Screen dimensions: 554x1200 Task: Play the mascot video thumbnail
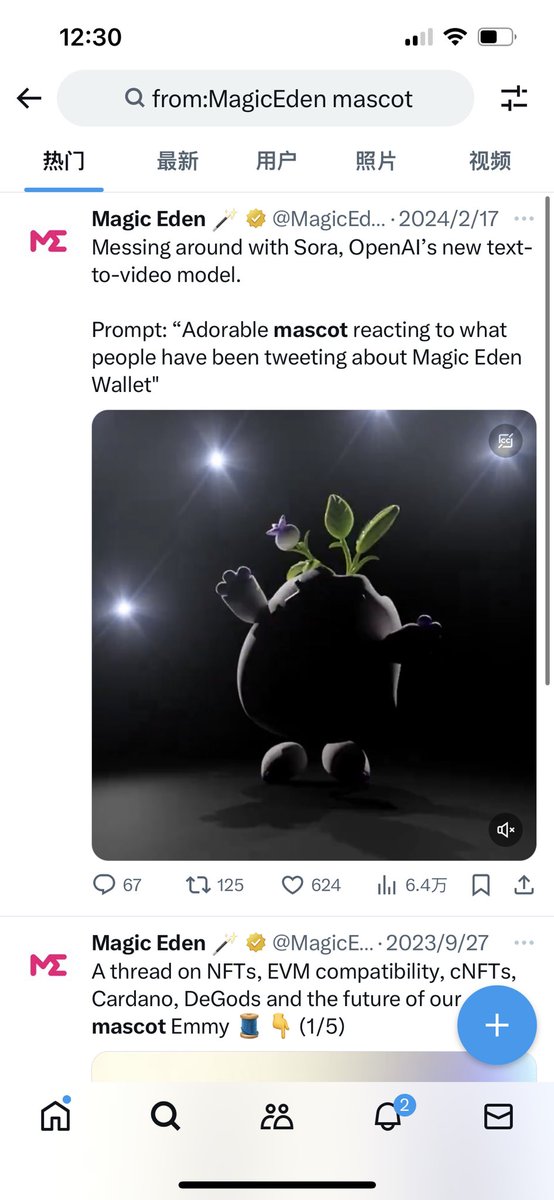pos(314,635)
